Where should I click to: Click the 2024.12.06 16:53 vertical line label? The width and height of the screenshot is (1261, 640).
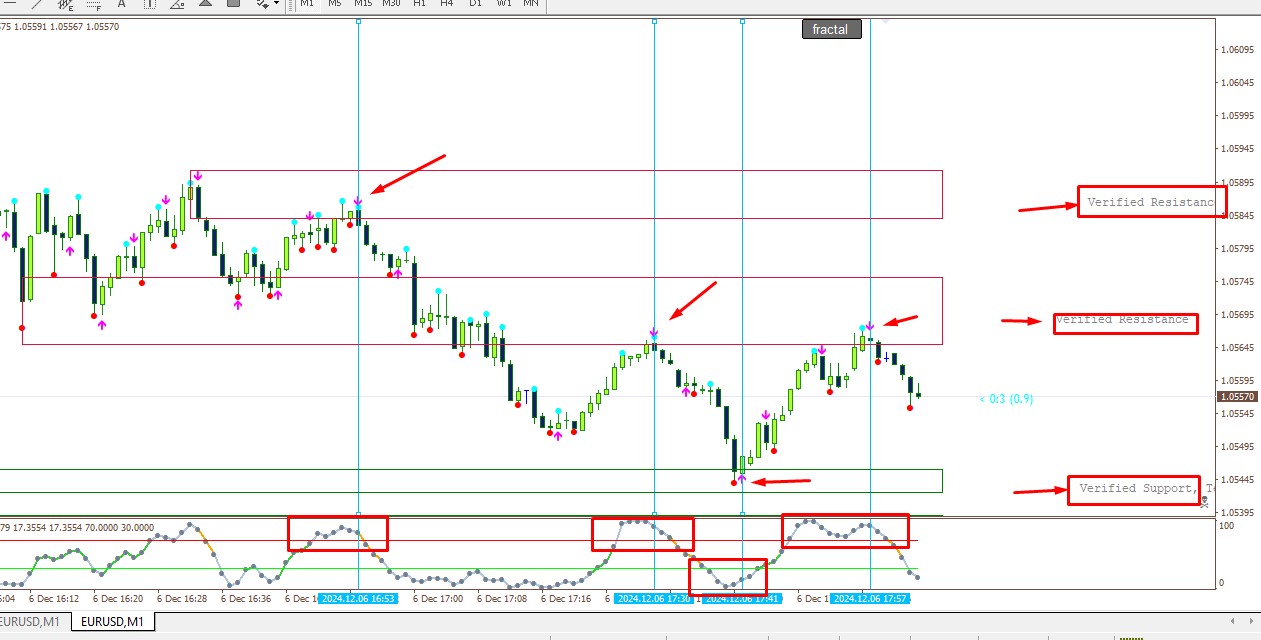coord(357,598)
